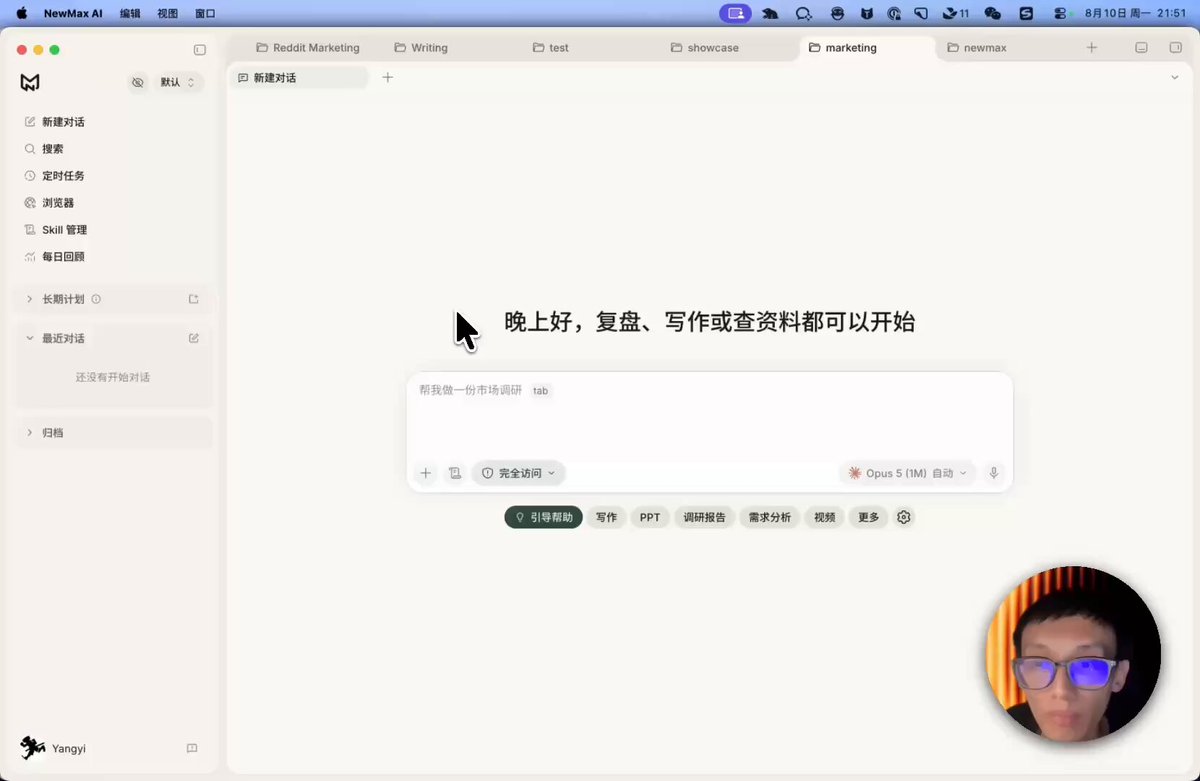Image resolution: width=1200 pixels, height=781 pixels.
Task: Click the S-shaped app icon in the menu bar
Action: tap(1026, 14)
